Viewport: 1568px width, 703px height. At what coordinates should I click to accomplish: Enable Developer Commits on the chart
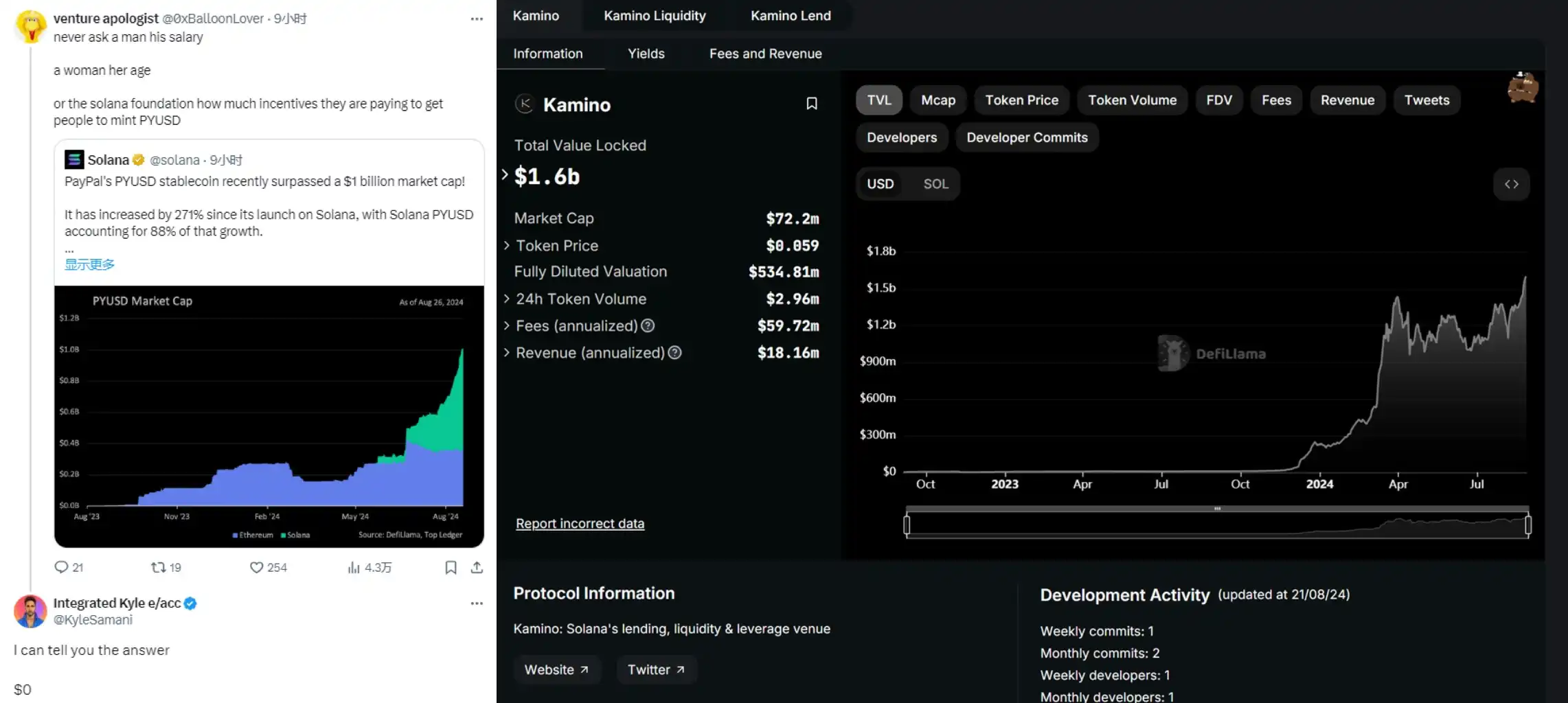pyautogui.click(x=1027, y=137)
